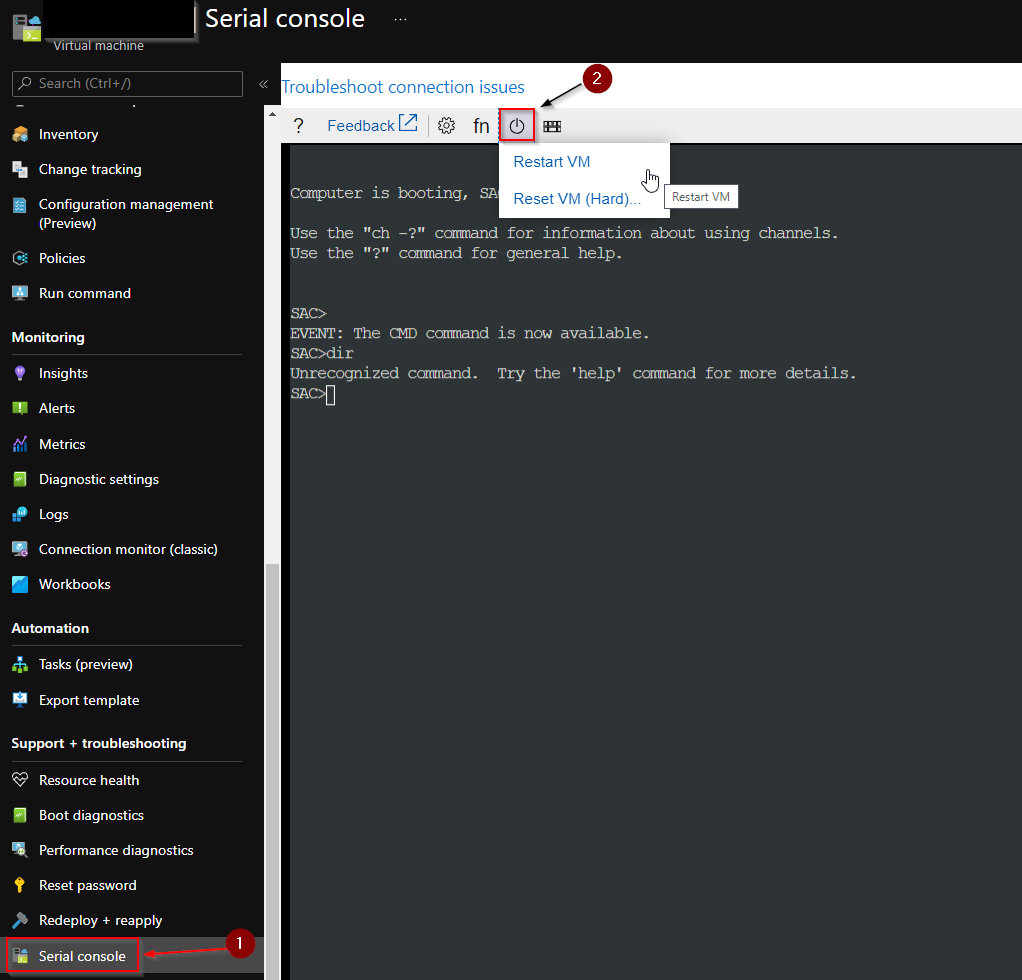Open Run command in sidebar
Screen dimensions: 1022x980
[x=85, y=293]
